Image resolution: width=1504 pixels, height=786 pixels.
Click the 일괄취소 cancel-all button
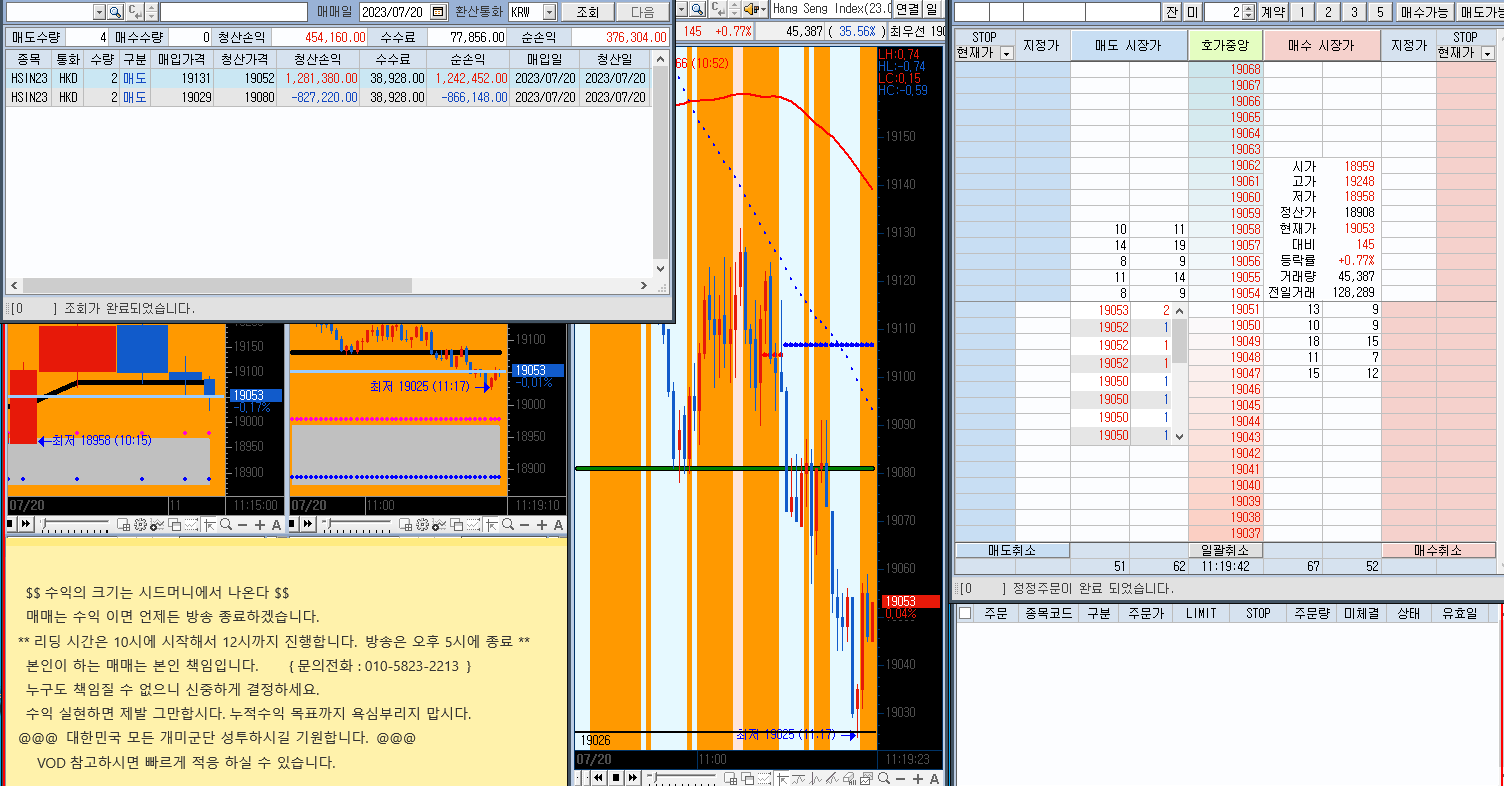click(1225, 550)
